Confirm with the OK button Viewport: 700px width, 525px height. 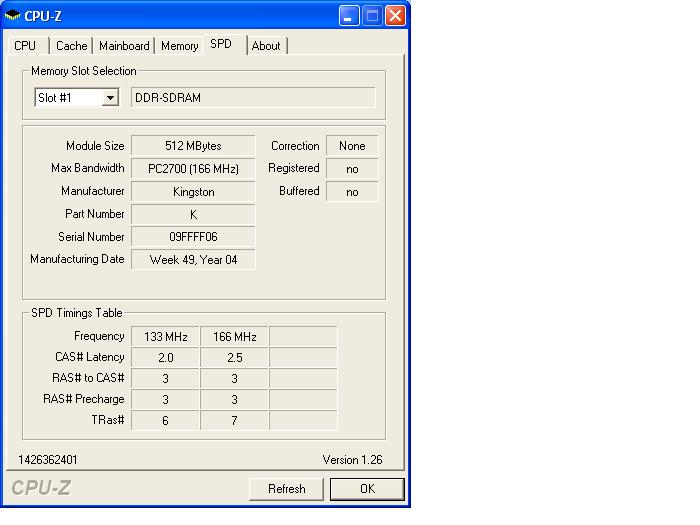tap(367, 489)
